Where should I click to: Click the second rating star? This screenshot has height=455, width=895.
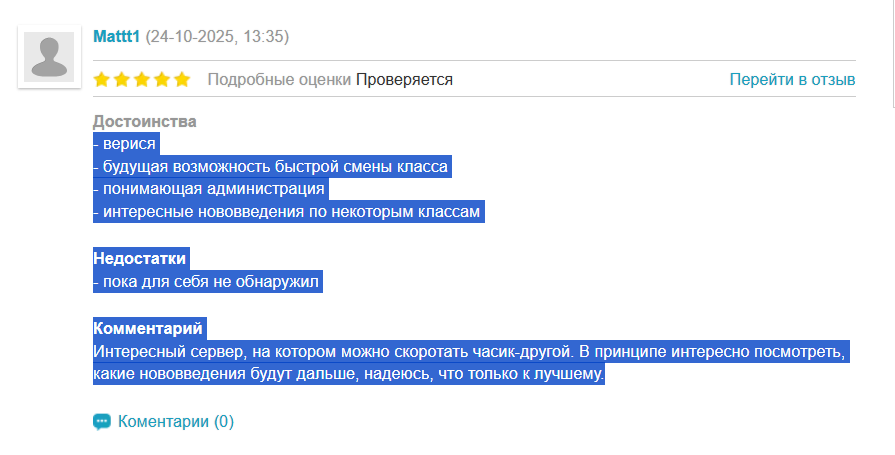tap(121, 80)
